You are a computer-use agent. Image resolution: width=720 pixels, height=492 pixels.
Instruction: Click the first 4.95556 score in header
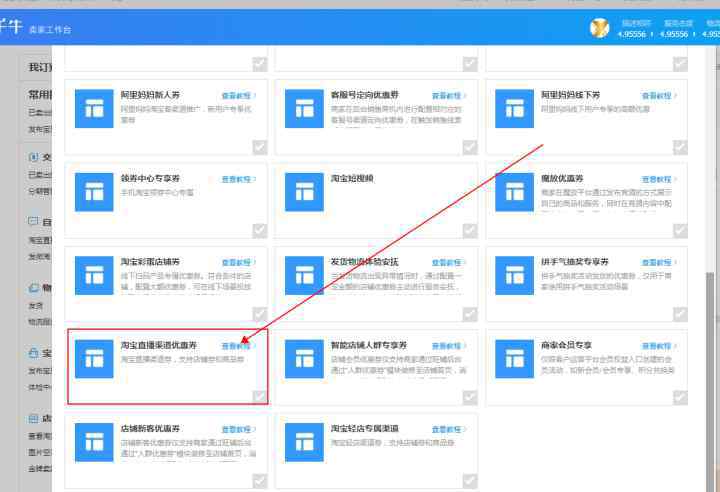click(631, 34)
